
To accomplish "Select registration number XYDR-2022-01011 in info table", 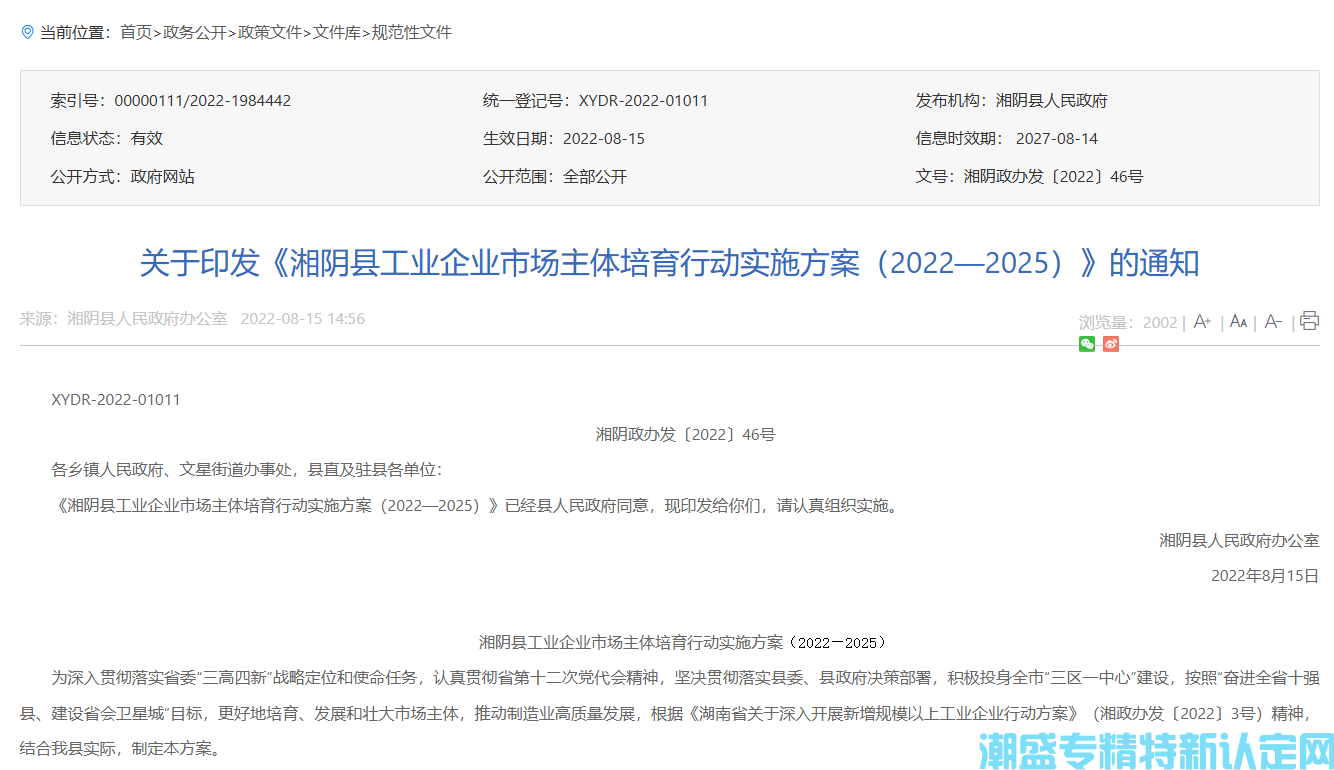I will pyautogui.click(x=643, y=101).
